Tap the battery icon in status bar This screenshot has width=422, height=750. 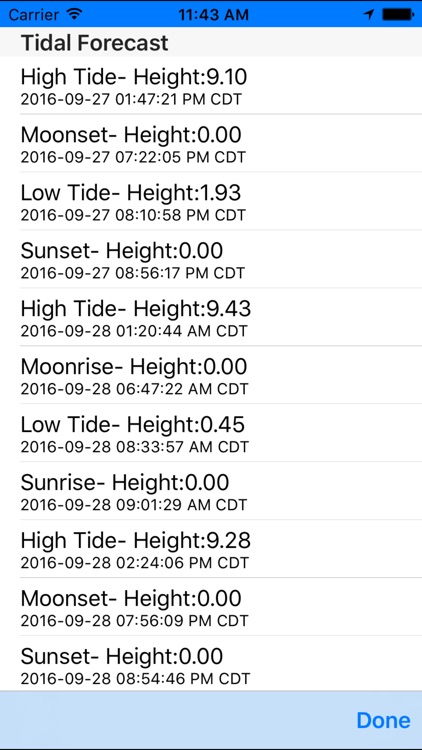coord(398,15)
